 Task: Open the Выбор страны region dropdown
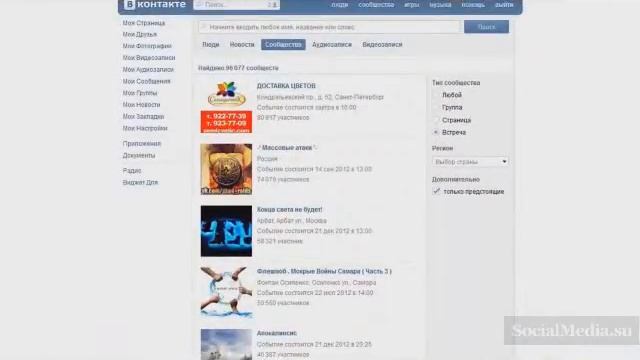click(470, 162)
